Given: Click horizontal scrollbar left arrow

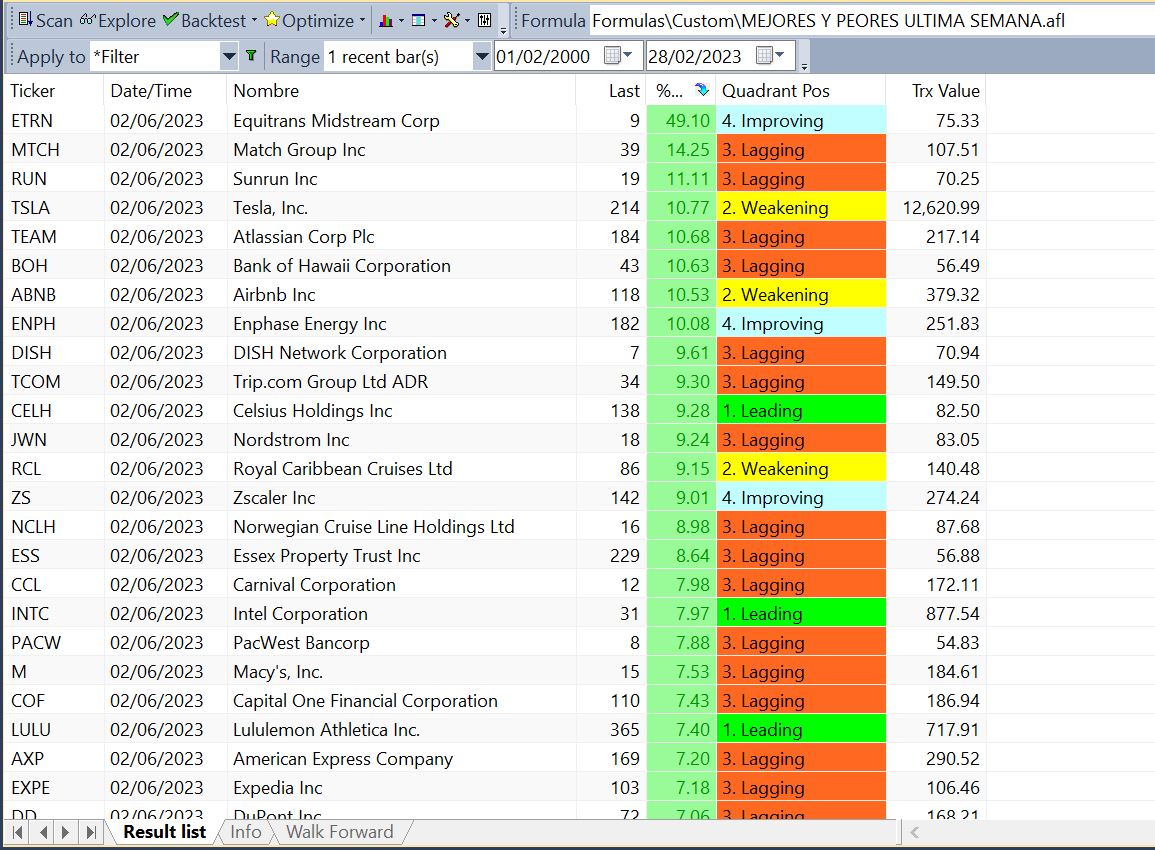Looking at the screenshot, I should point(915,832).
